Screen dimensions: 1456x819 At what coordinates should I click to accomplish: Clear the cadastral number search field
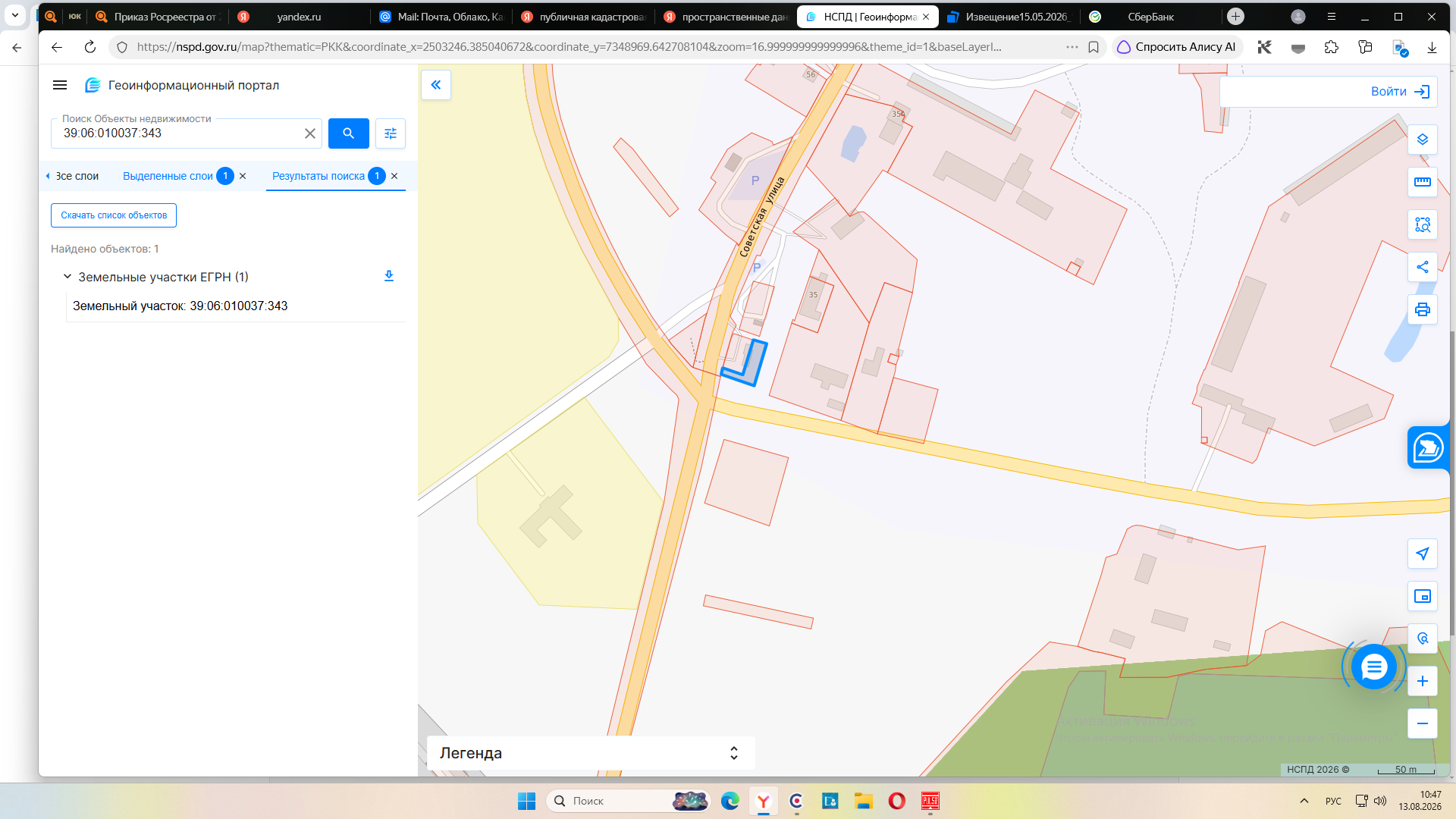click(x=310, y=133)
